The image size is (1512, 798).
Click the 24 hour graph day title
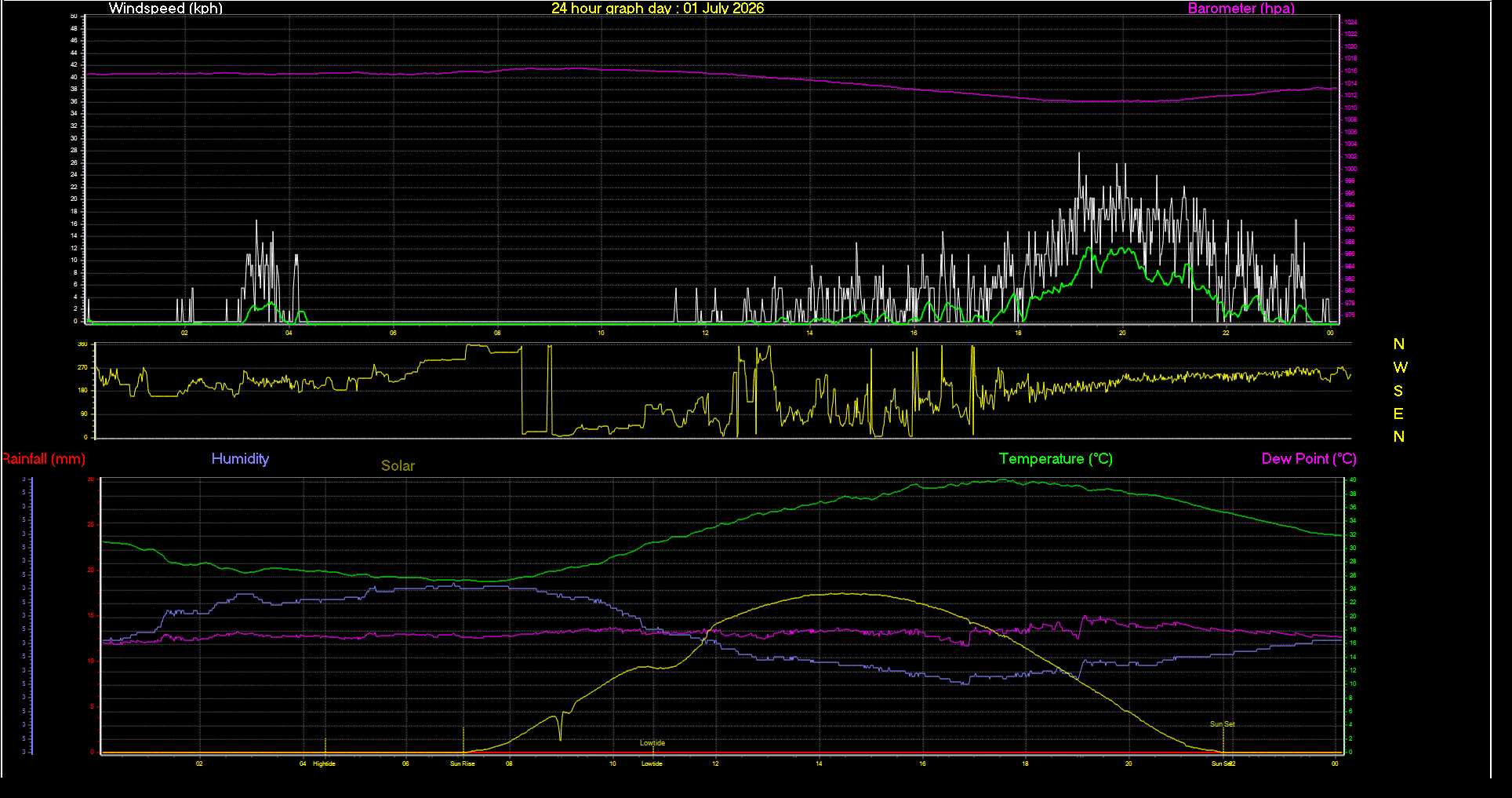pyautogui.click(x=657, y=9)
